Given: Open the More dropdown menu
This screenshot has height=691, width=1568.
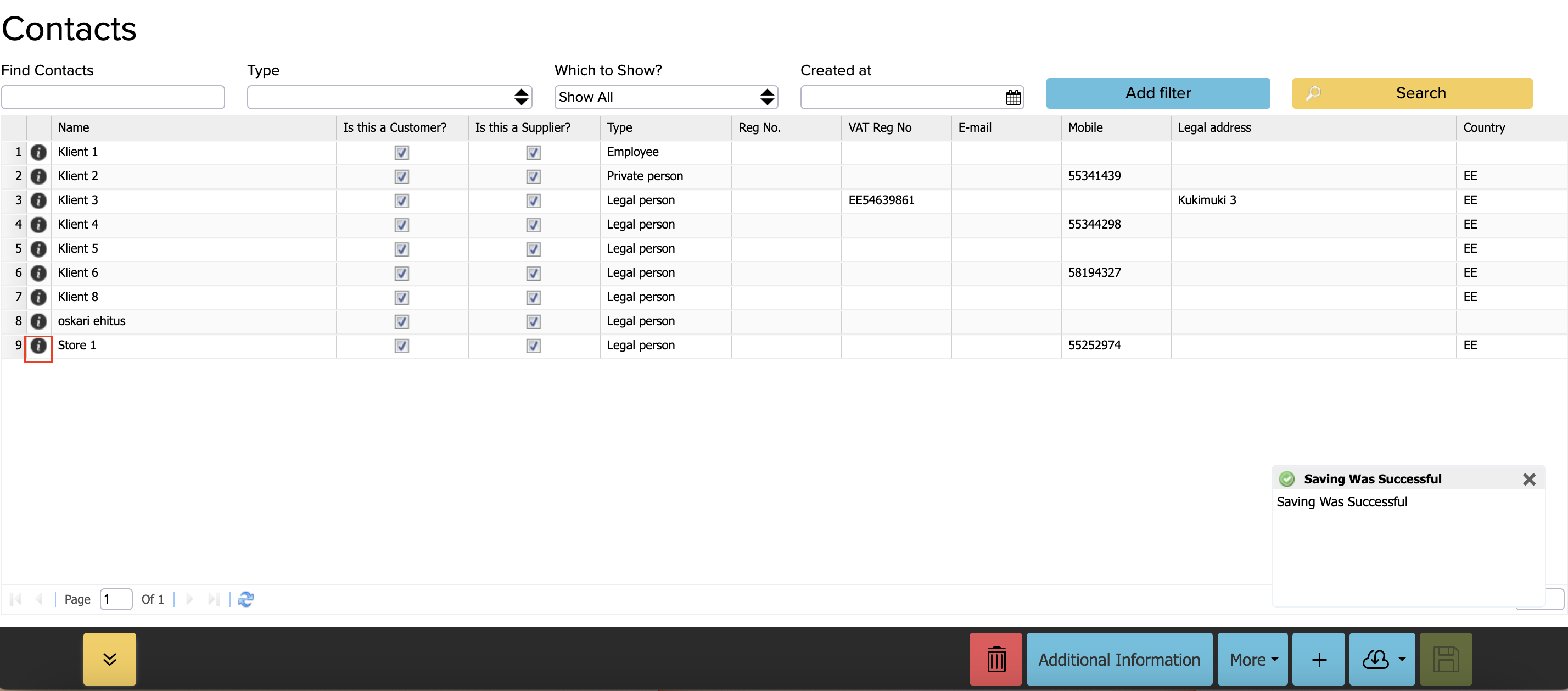Looking at the screenshot, I should (x=1252, y=659).
